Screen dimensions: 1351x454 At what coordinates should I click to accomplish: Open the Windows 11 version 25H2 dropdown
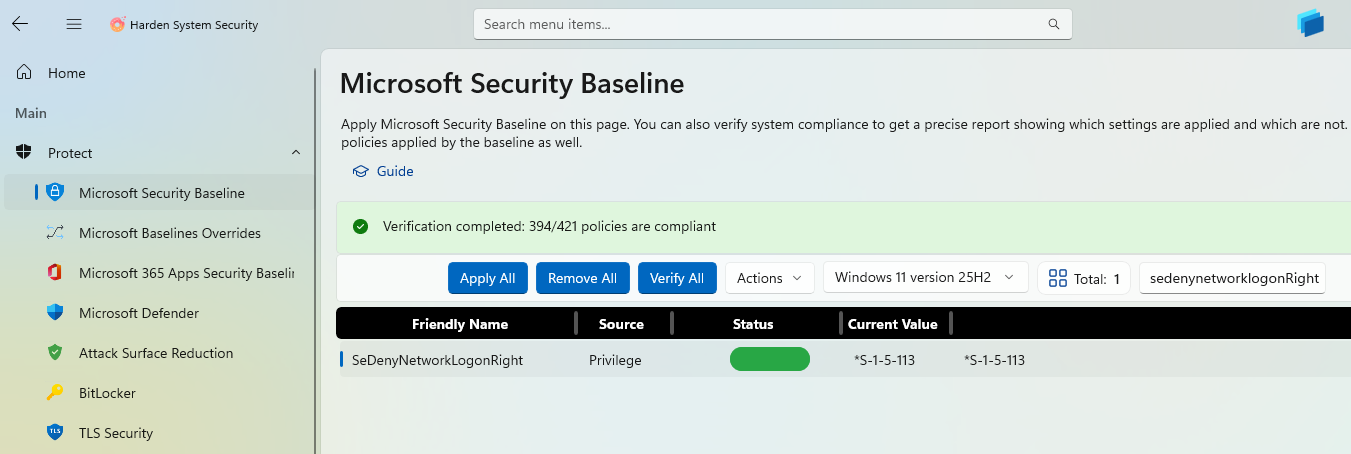(925, 277)
